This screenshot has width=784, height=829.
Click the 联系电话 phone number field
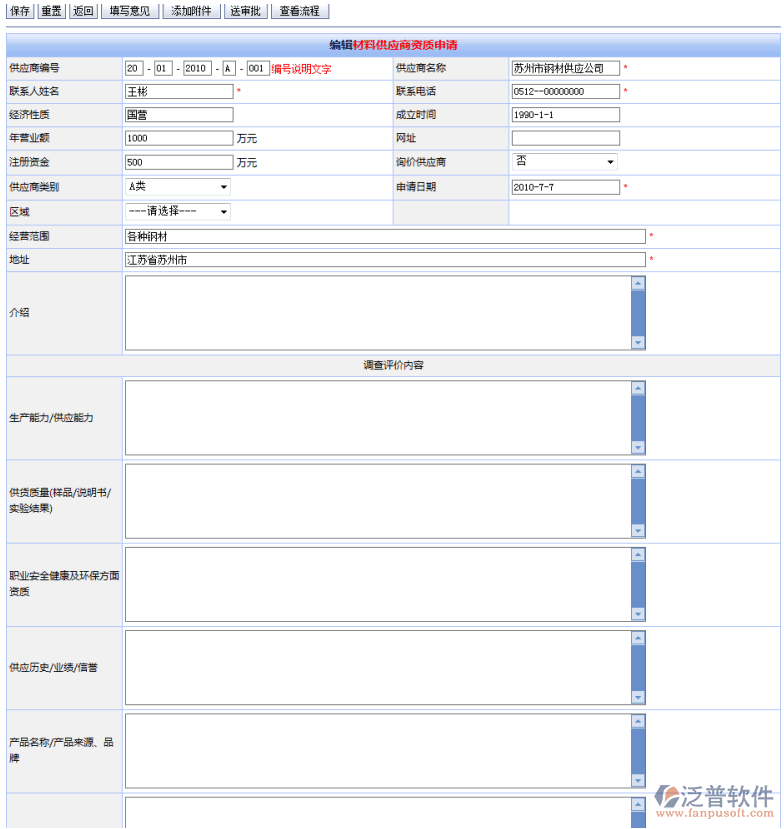coord(565,91)
